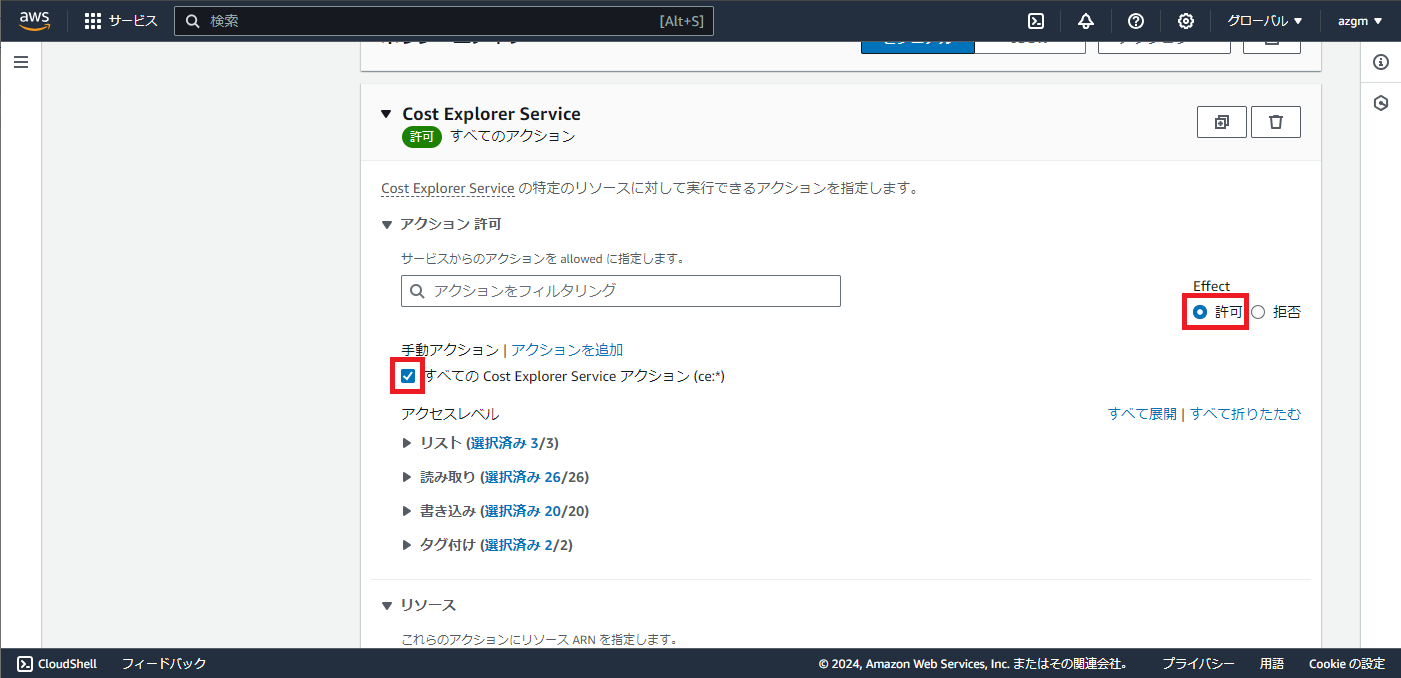1401x678 pixels.
Task: Duplicate the Cost Explorer Service statement
Action: [x=1221, y=121]
